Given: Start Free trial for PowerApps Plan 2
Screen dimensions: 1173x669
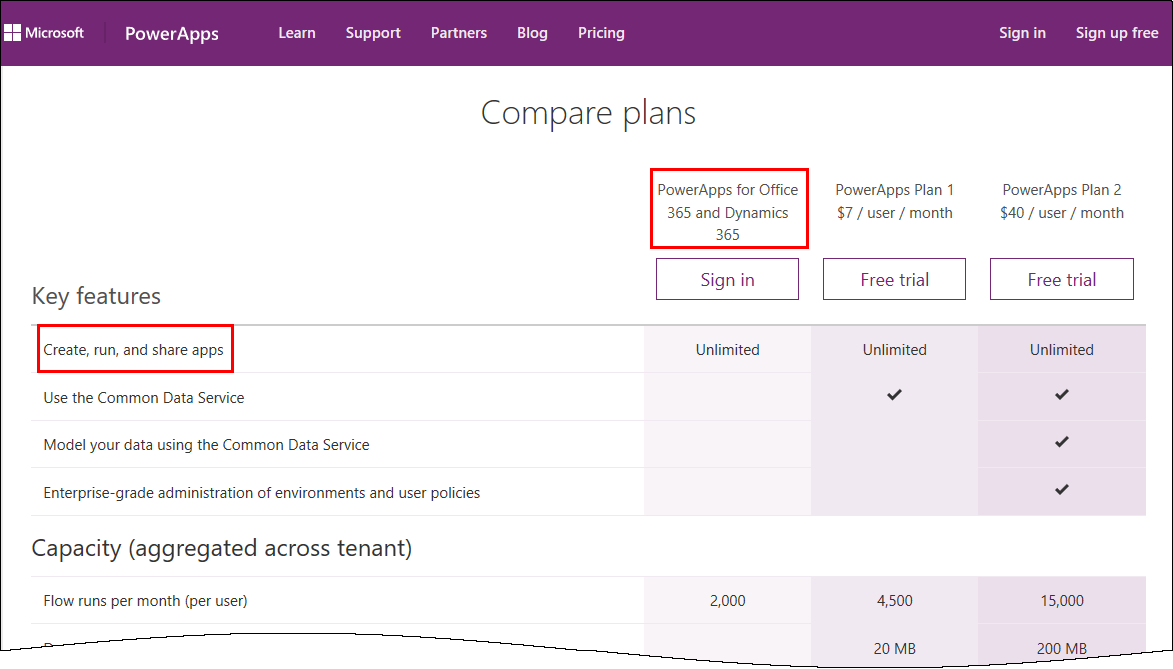Looking at the screenshot, I should [1062, 279].
